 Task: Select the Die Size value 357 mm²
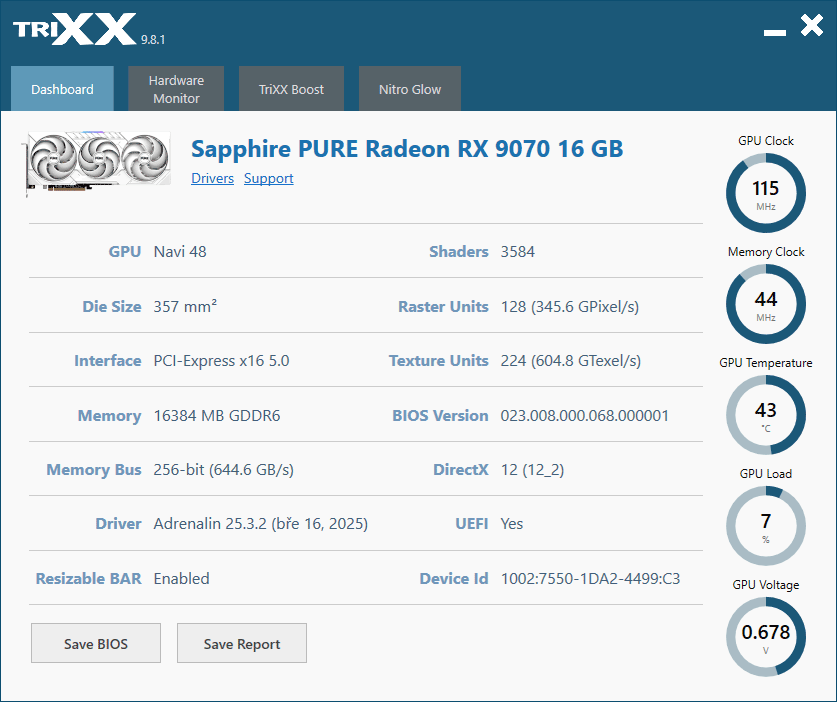(x=185, y=306)
